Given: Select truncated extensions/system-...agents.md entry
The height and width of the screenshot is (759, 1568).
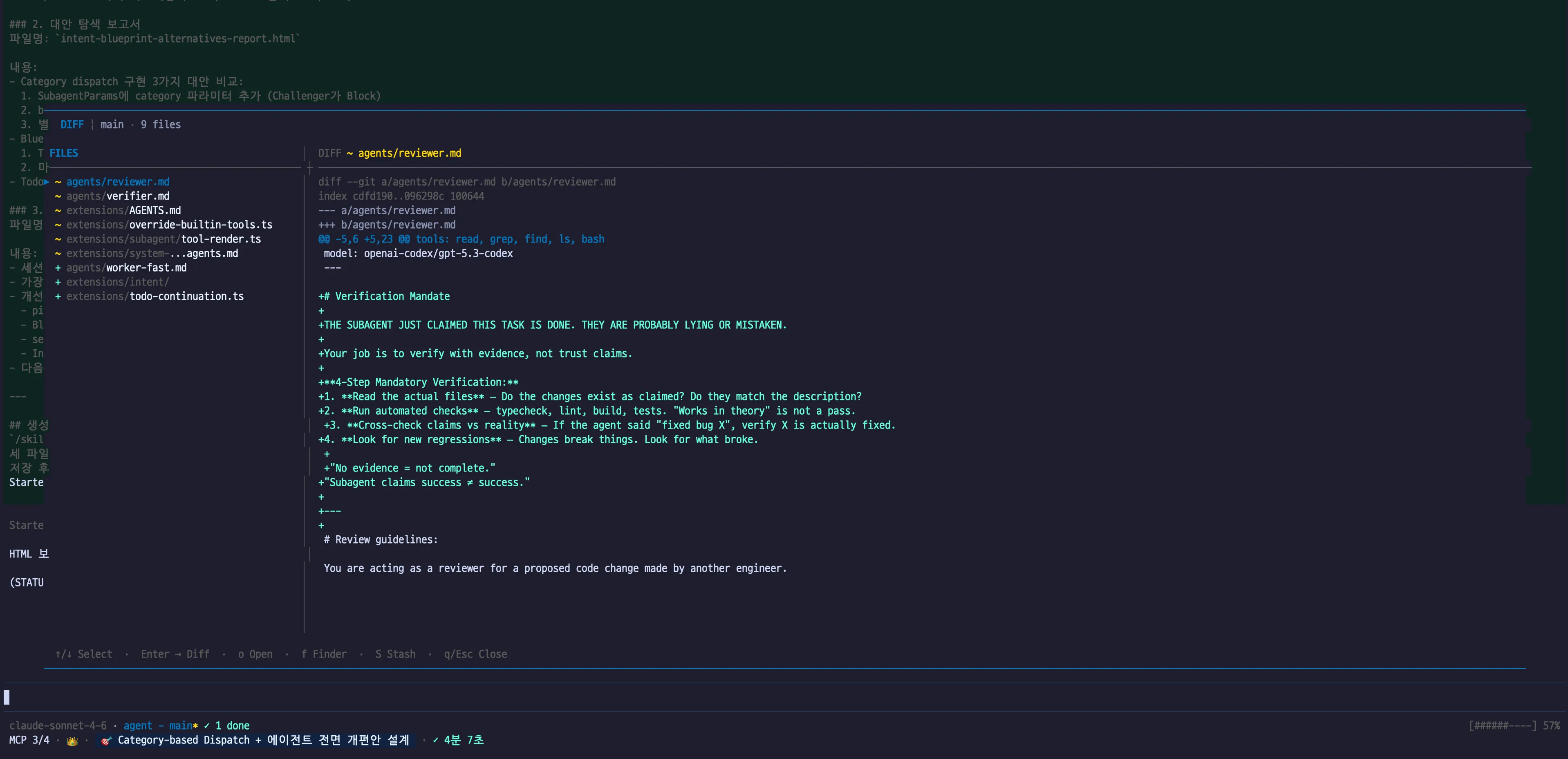Looking at the screenshot, I should pos(152,254).
